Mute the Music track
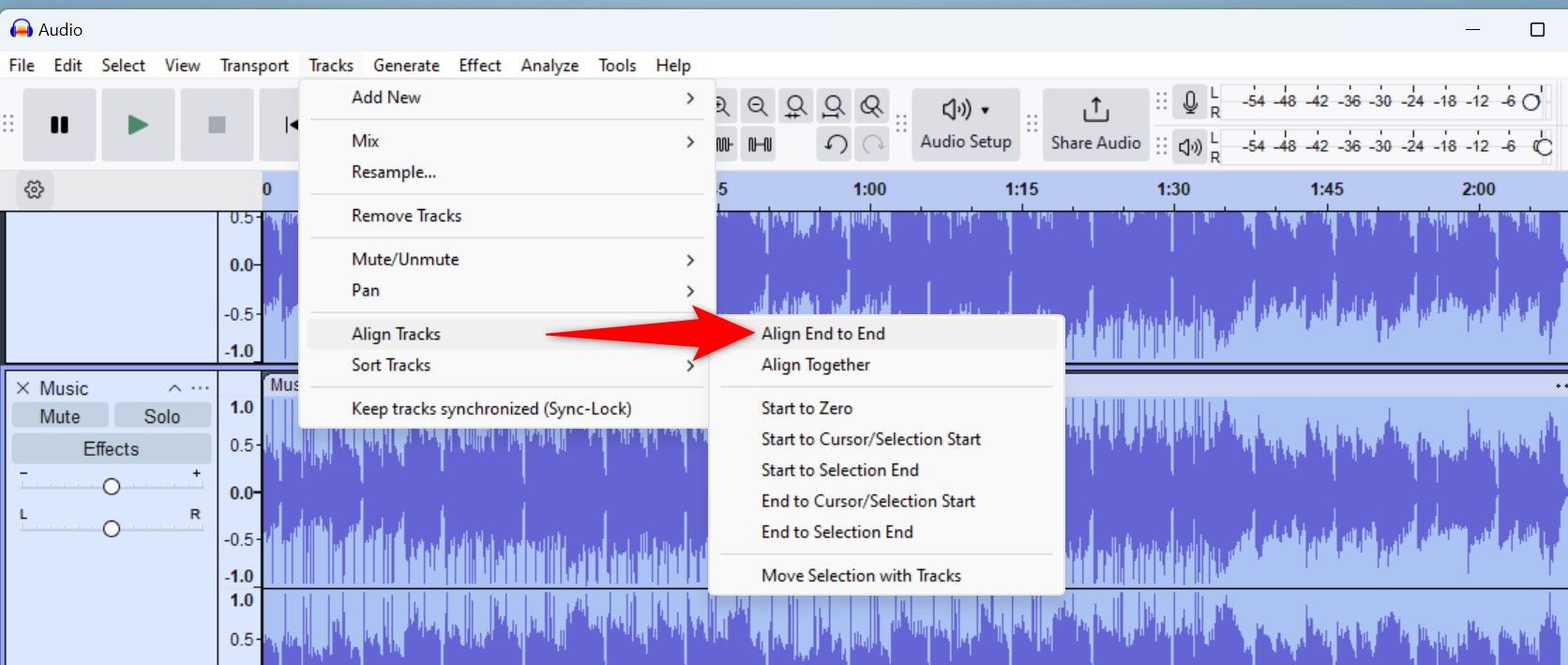 (x=60, y=416)
